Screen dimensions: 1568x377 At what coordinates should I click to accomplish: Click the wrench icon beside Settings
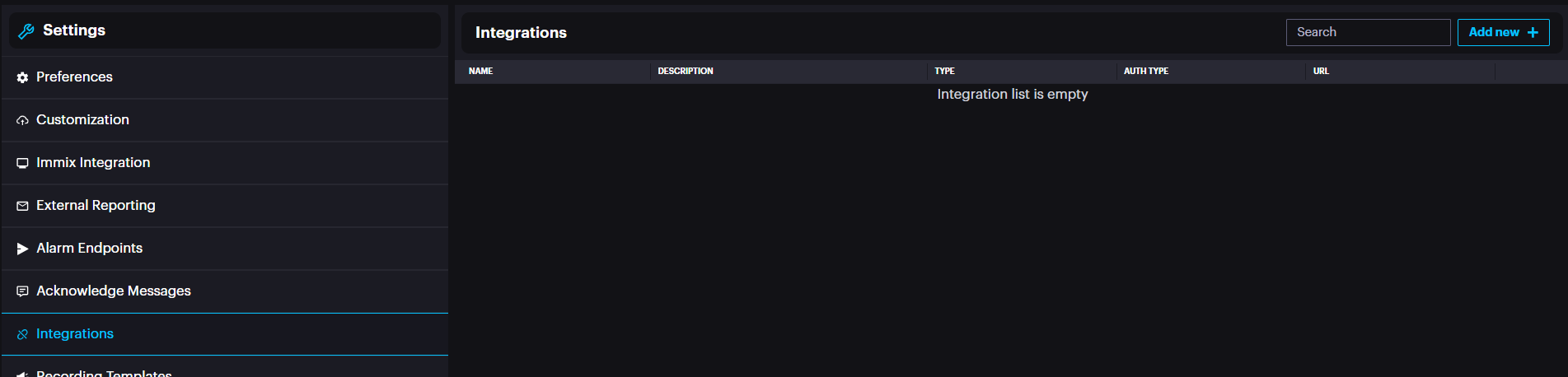tap(26, 31)
